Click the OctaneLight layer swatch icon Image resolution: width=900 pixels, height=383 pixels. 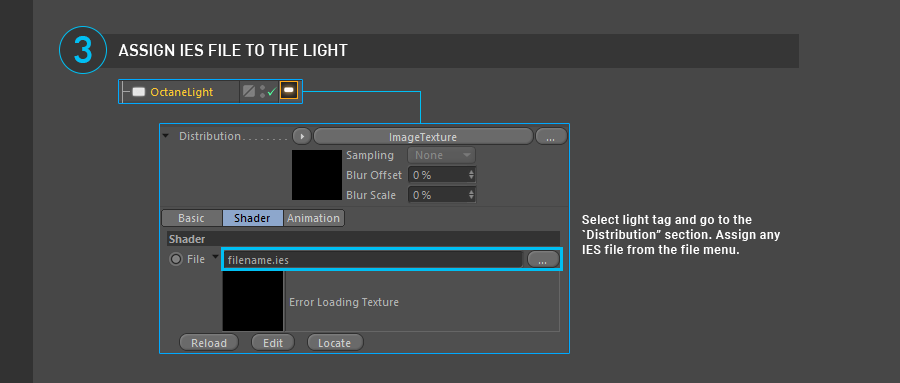(x=249, y=91)
